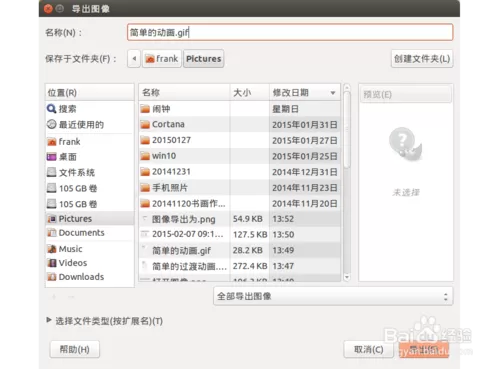The height and width of the screenshot is (369, 500).
Task: Open 搜索 in the places sidebar
Action: click(x=89, y=109)
